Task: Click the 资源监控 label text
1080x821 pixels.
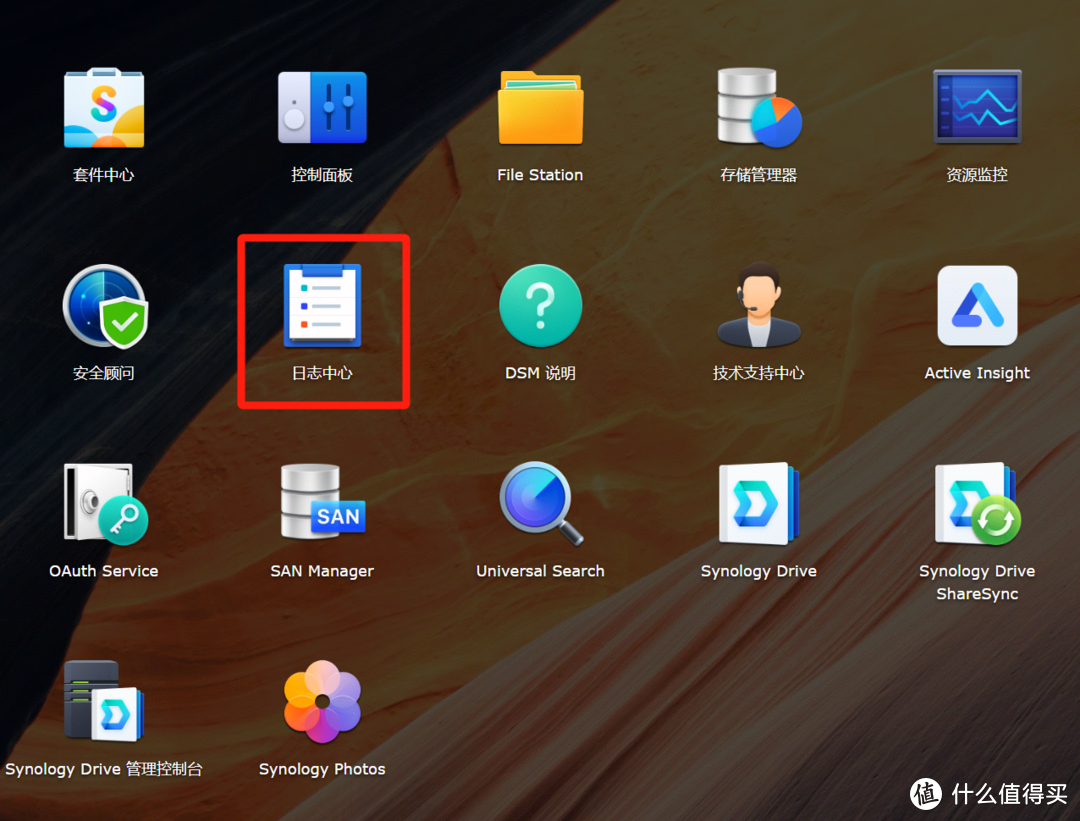Action: tap(977, 175)
